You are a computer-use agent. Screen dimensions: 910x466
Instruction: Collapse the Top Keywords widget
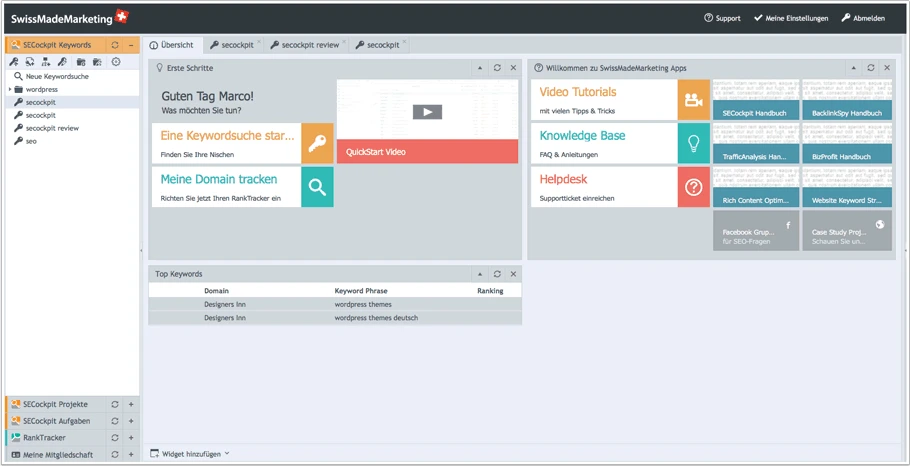[480, 274]
